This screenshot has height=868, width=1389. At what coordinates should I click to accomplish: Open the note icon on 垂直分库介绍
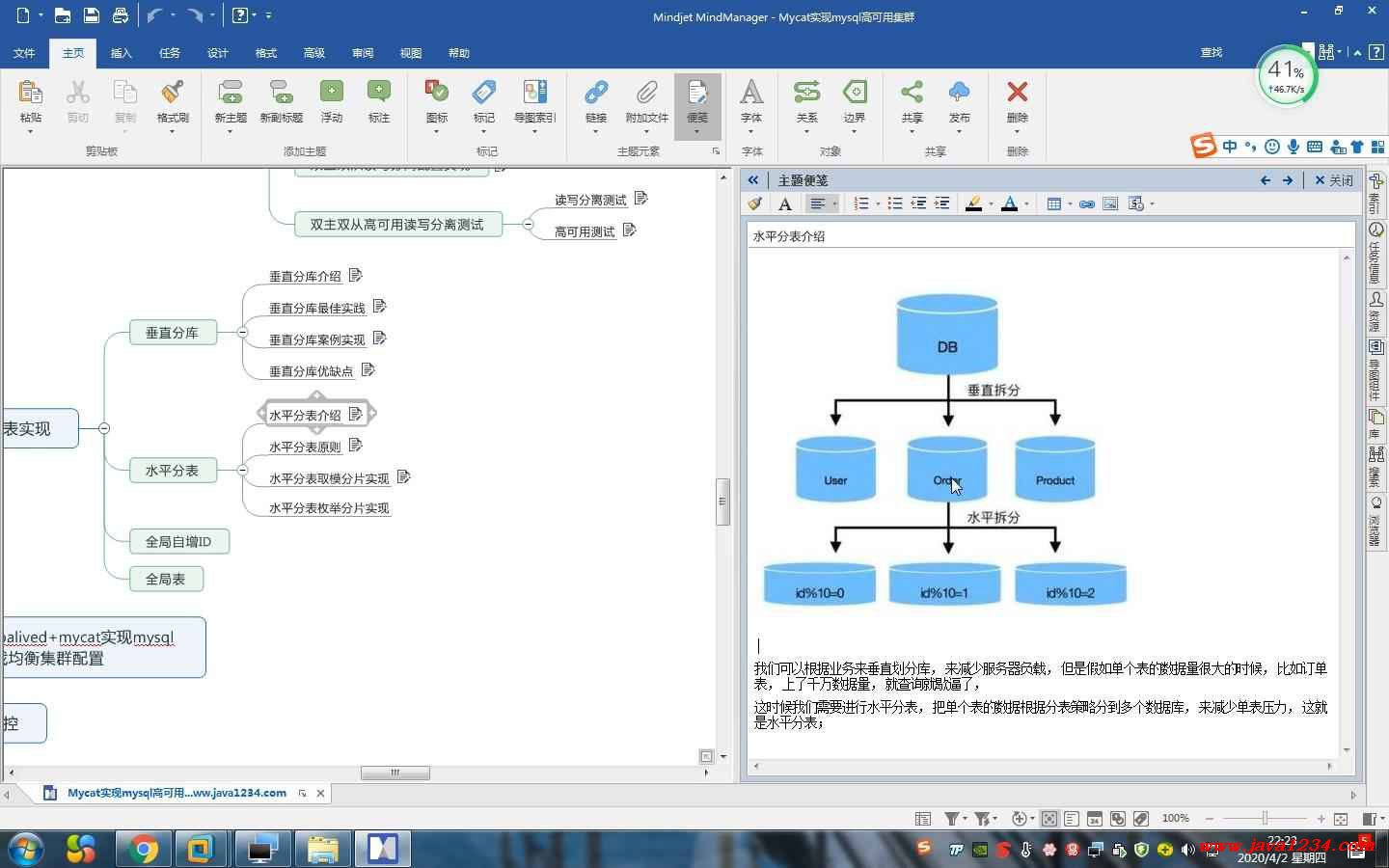pyautogui.click(x=355, y=275)
